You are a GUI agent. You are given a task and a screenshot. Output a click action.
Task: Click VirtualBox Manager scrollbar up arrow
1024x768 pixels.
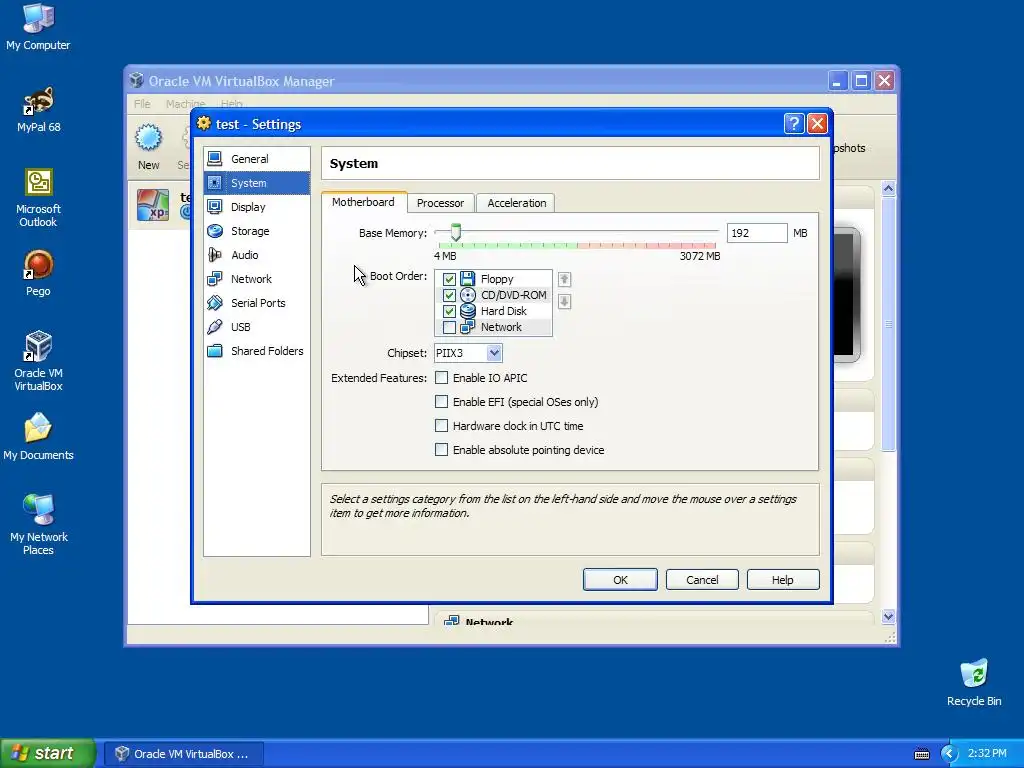click(888, 189)
